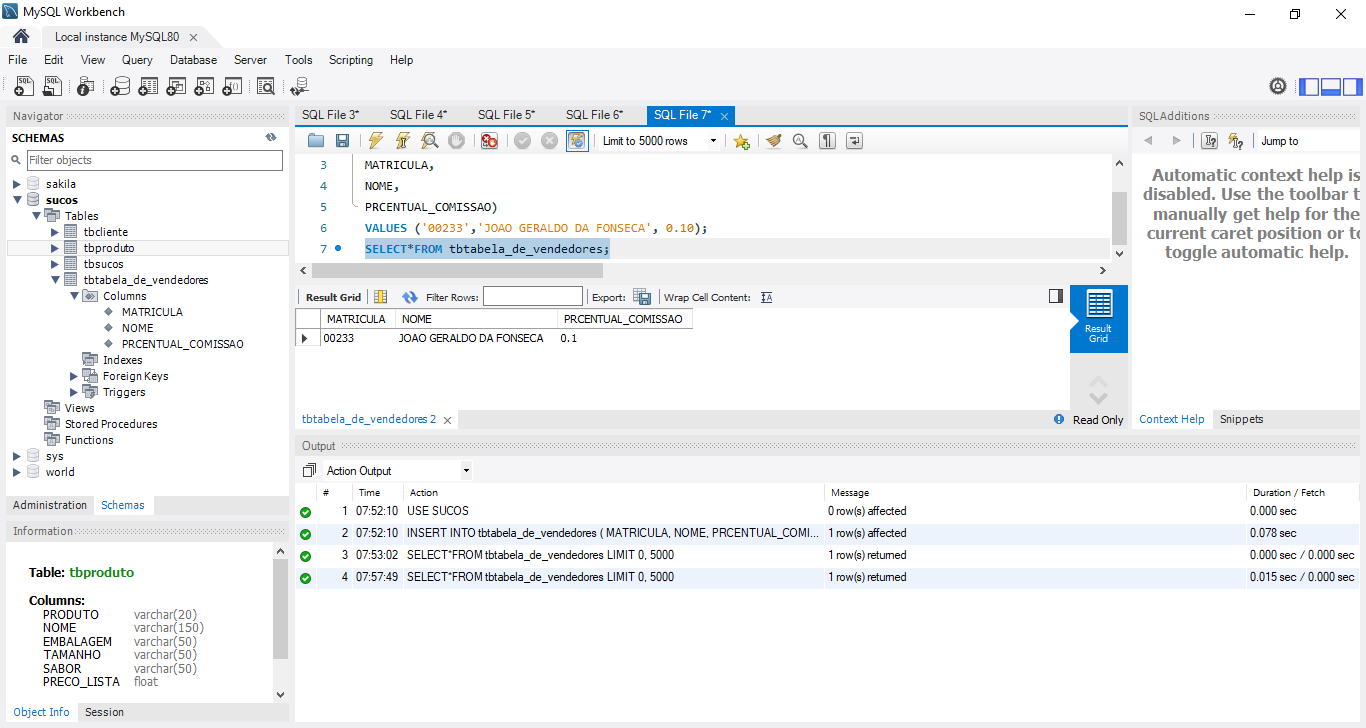The image size is (1366, 728).
Task: Open the Query menu
Action: [137, 60]
